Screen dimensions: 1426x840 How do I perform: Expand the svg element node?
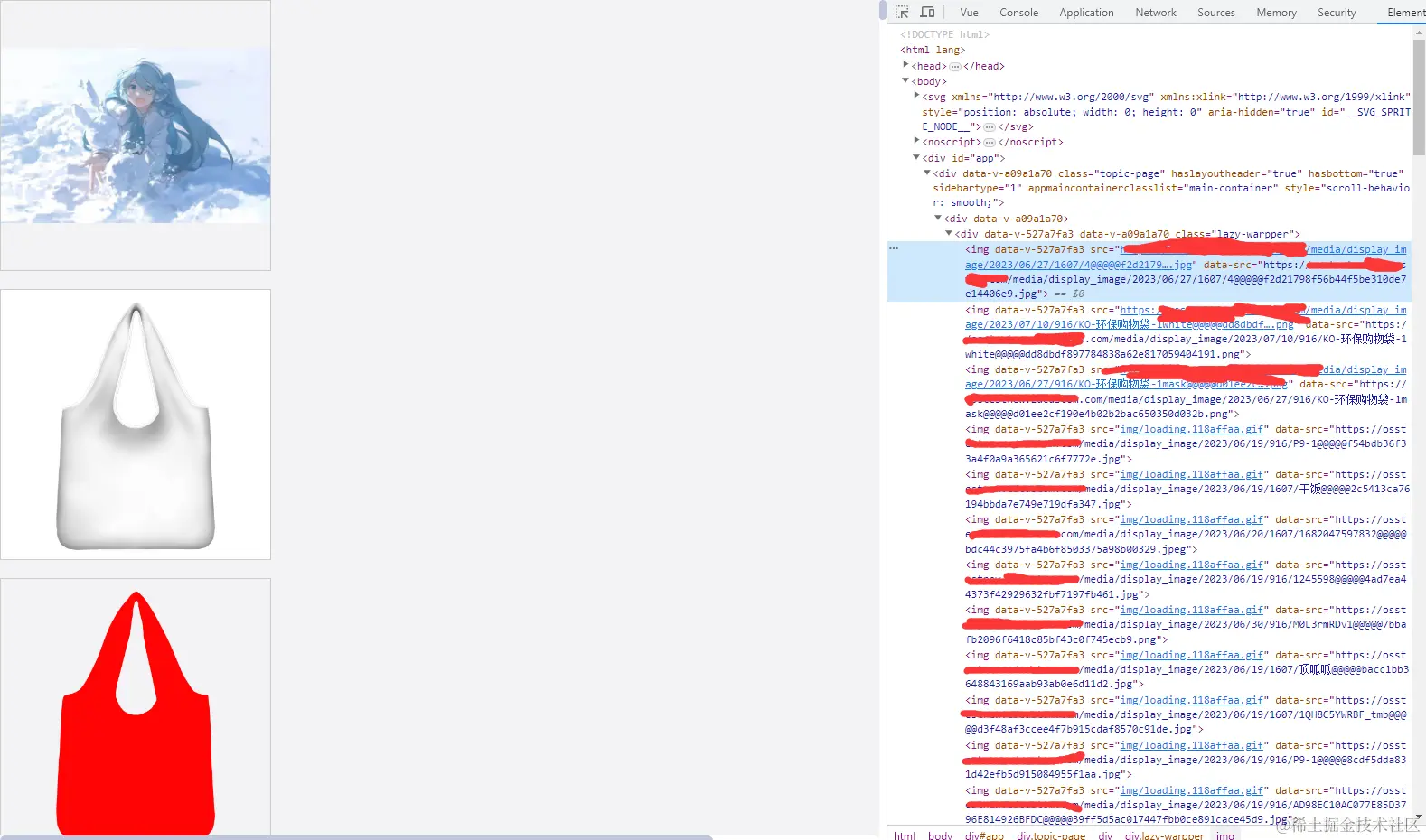pos(916,95)
